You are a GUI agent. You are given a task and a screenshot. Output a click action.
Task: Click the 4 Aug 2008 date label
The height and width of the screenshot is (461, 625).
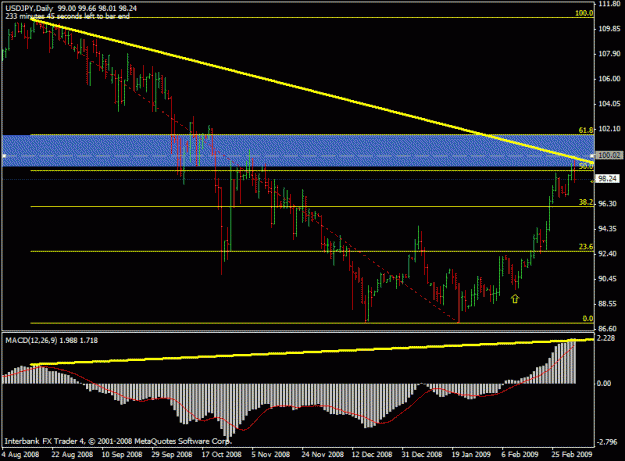pyautogui.click(x=21, y=454)
